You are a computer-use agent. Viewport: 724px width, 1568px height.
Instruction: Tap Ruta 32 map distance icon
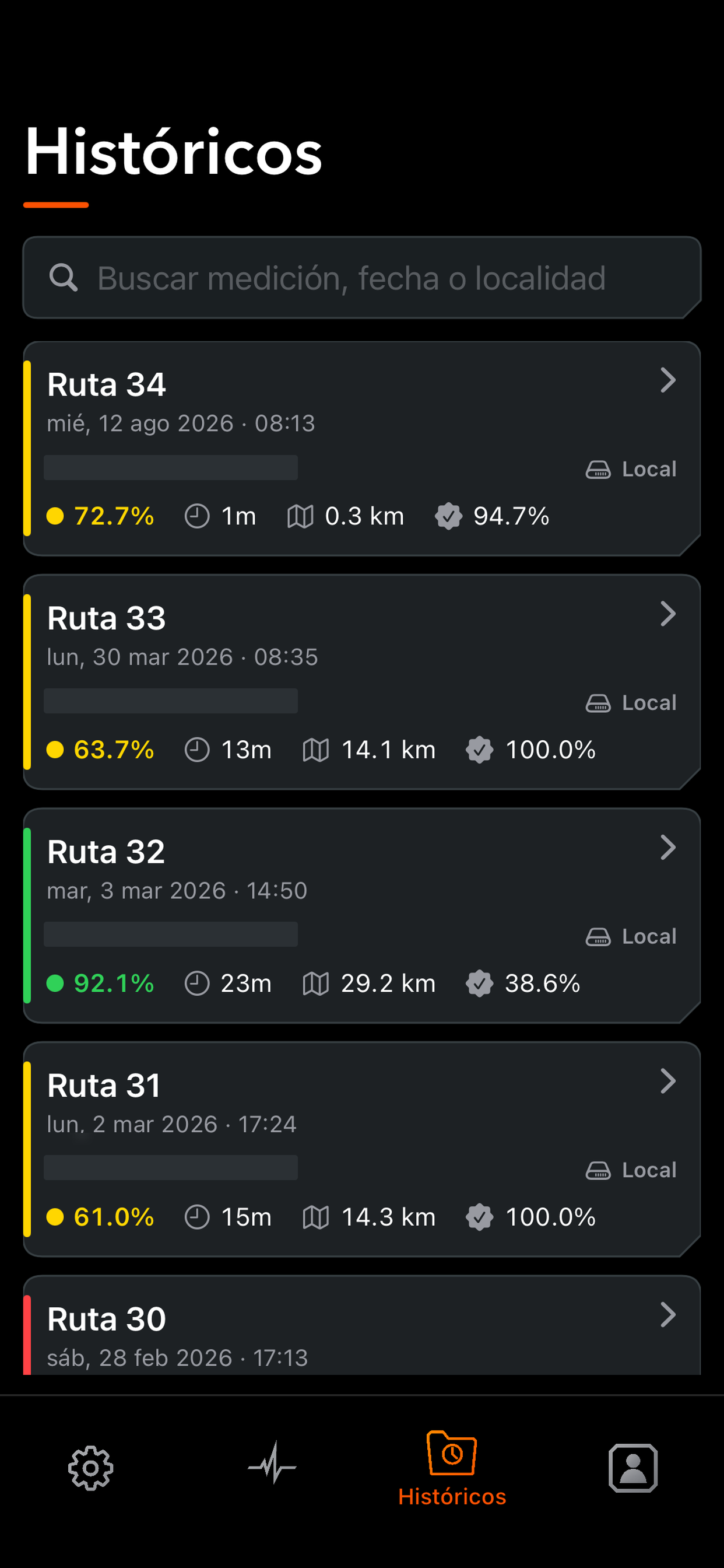(316, 983)
